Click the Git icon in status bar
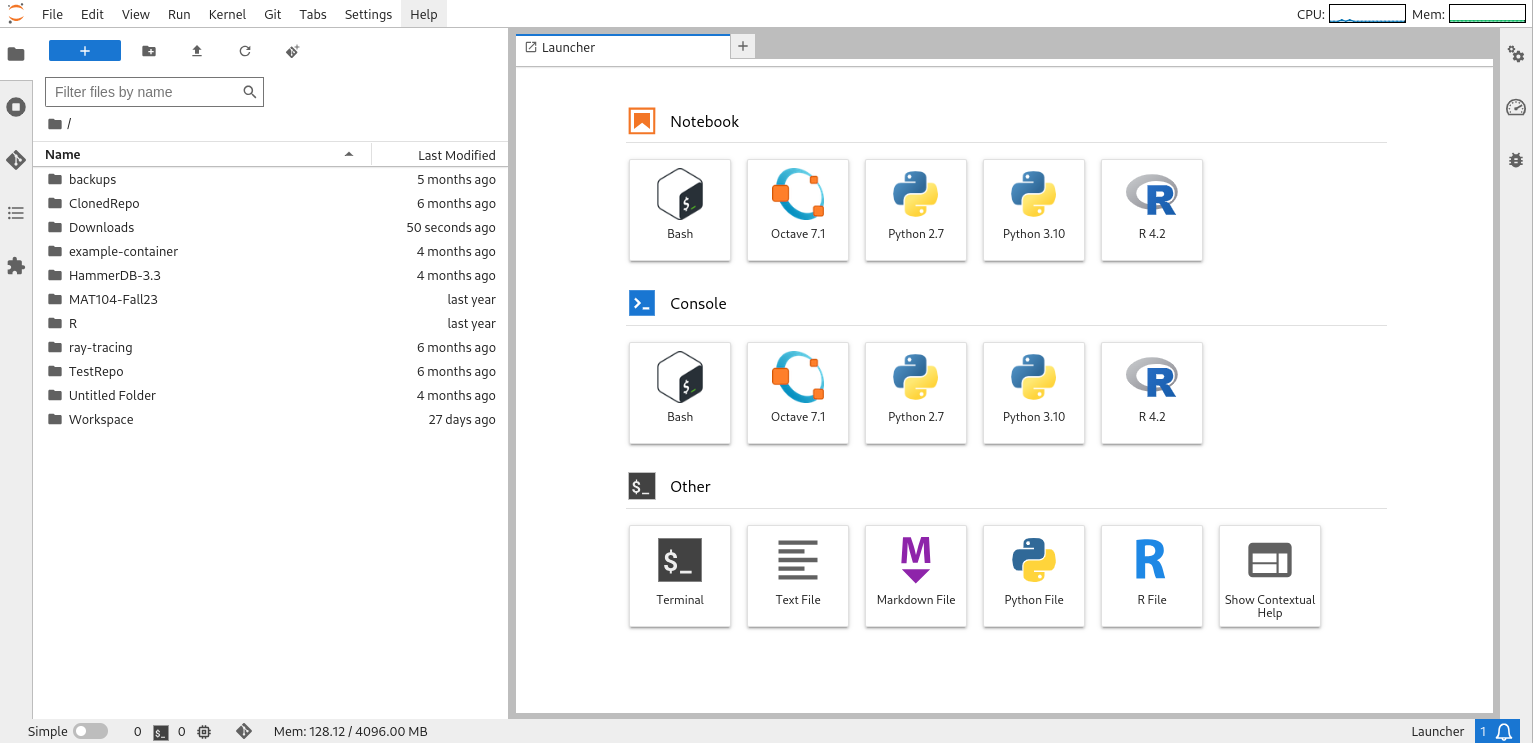 tap(243, 732)
